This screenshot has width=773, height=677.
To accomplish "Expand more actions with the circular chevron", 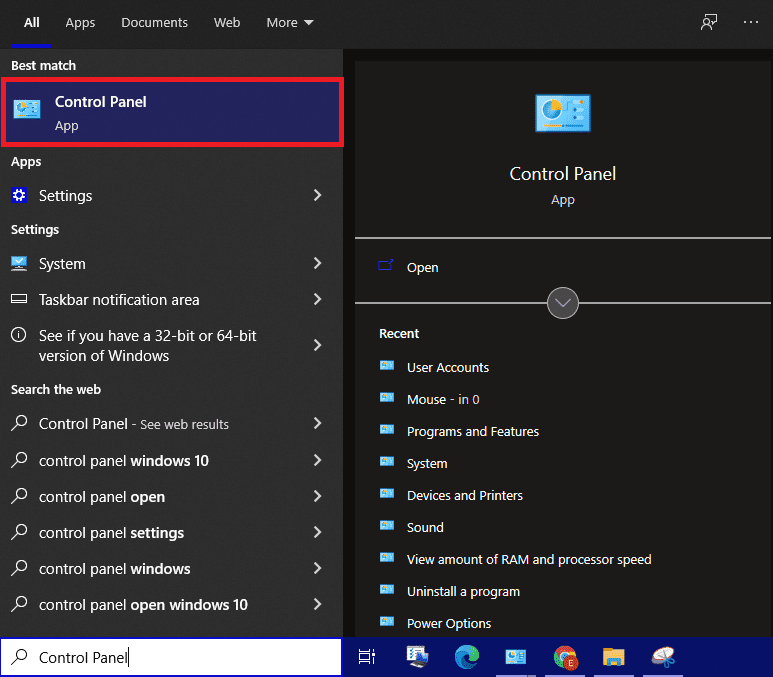I will [x=562, y=303].
